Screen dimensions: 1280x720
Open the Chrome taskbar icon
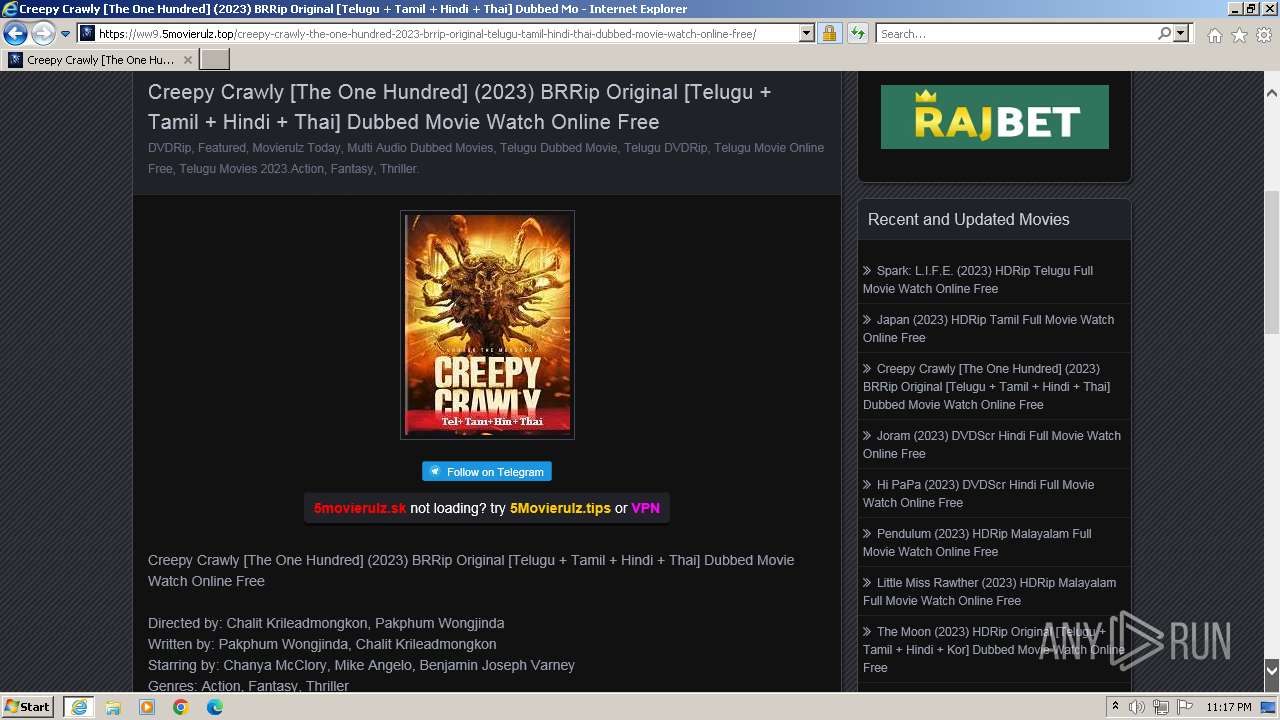point(181,707)
